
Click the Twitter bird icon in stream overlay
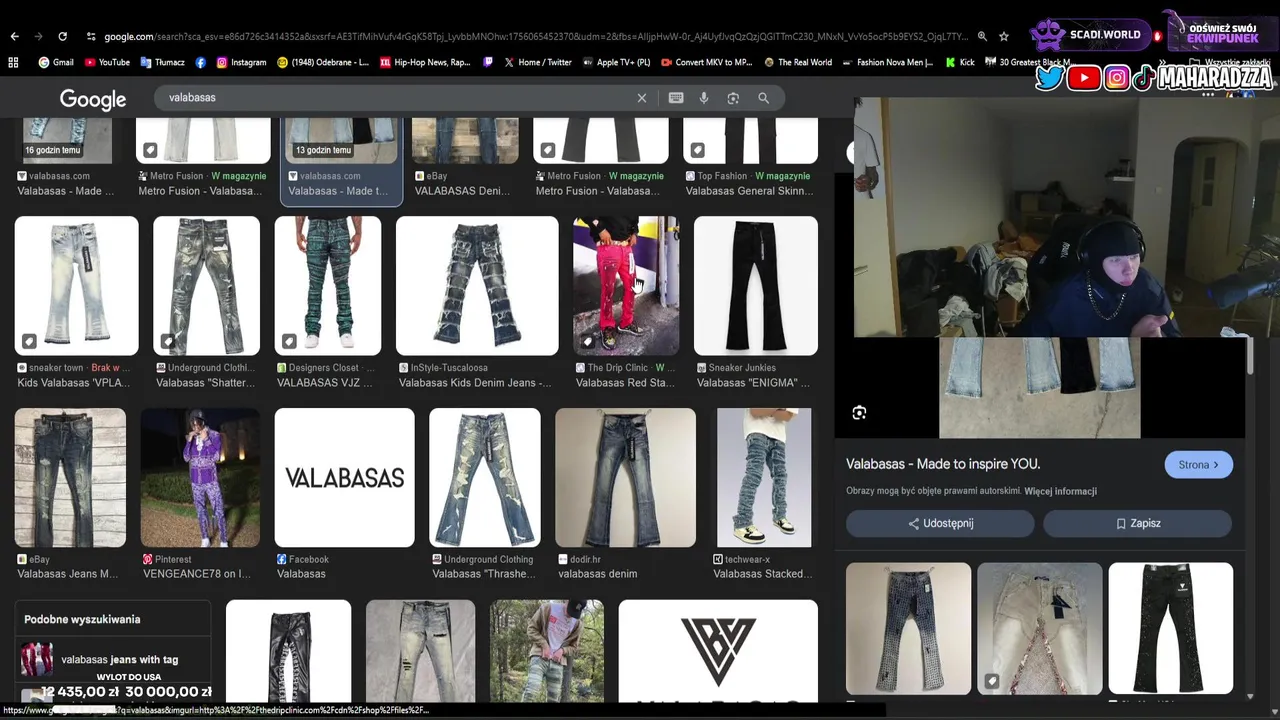pos(1049,77)
